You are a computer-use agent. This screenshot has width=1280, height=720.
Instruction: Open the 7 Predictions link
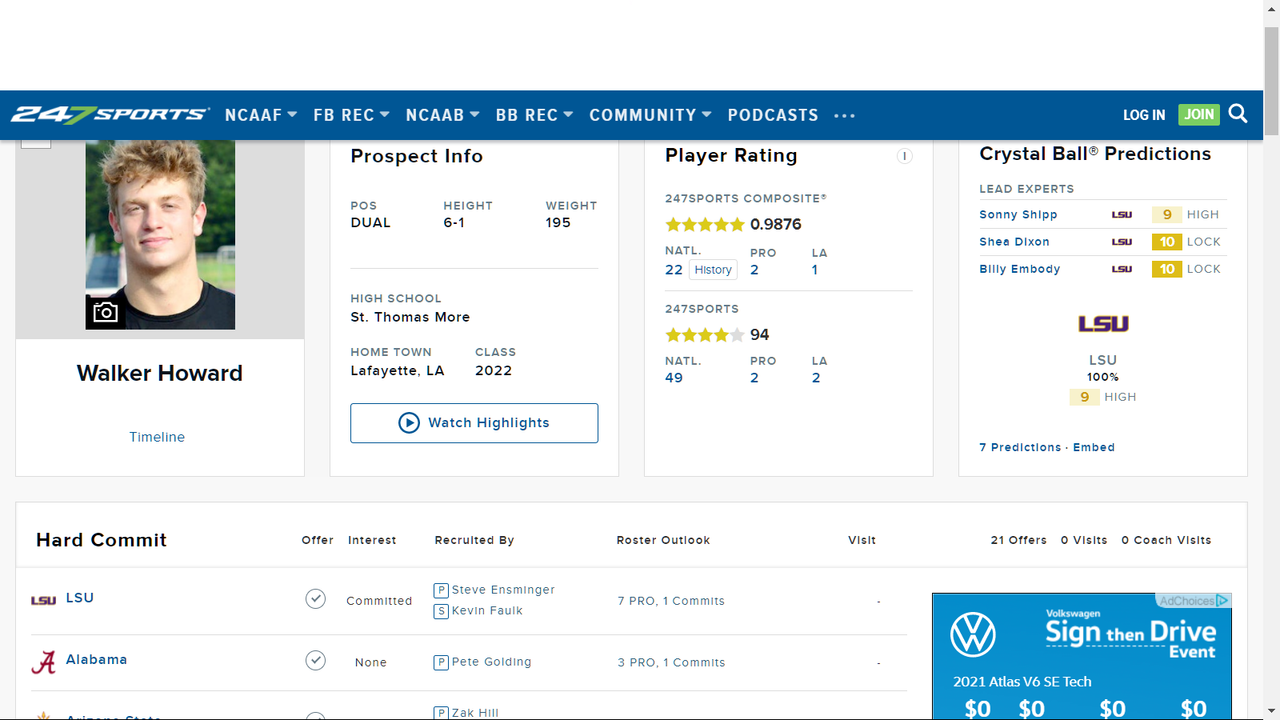tap(1020, 447)
